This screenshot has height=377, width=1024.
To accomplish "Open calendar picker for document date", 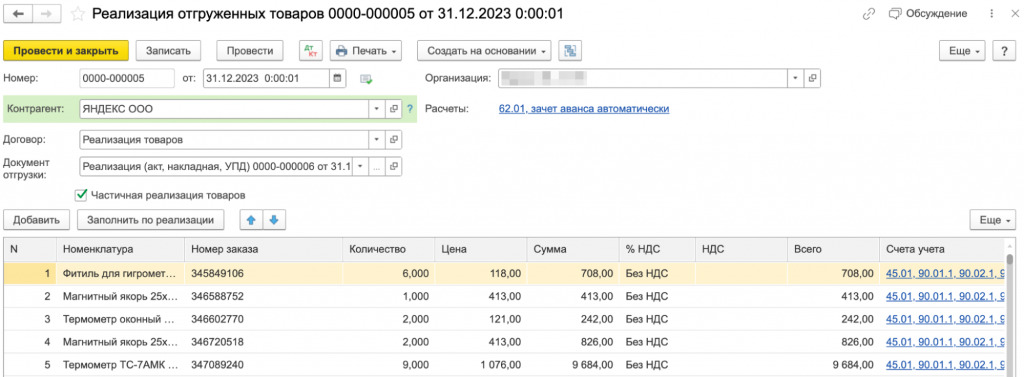I will click(338, 78).
